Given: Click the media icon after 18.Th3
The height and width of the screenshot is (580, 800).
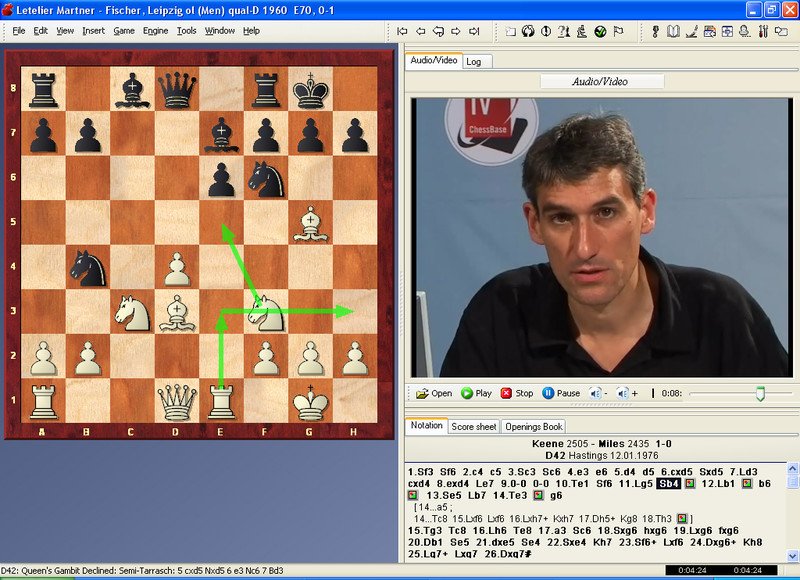Looking at the screenshot, I should pyautogui.click(x=682, y=519).
